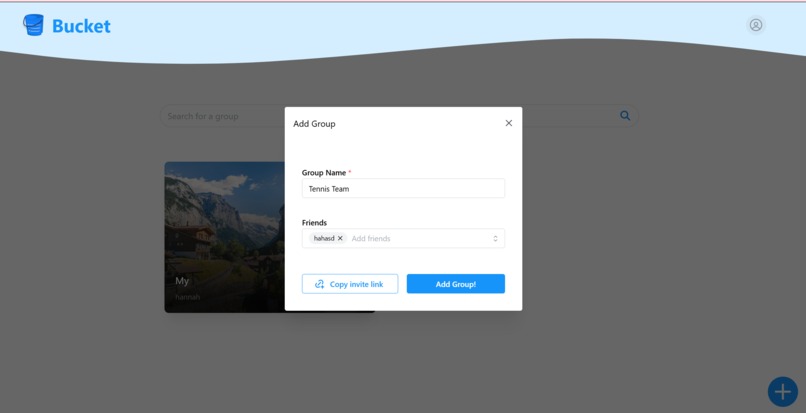Open the user profile avatar icon
806x413 pixels.
756,25
